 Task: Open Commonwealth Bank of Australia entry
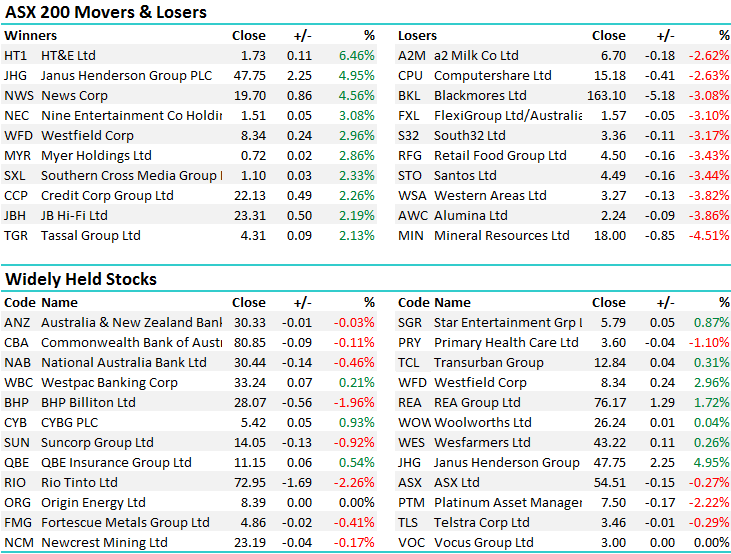point(131,342)
